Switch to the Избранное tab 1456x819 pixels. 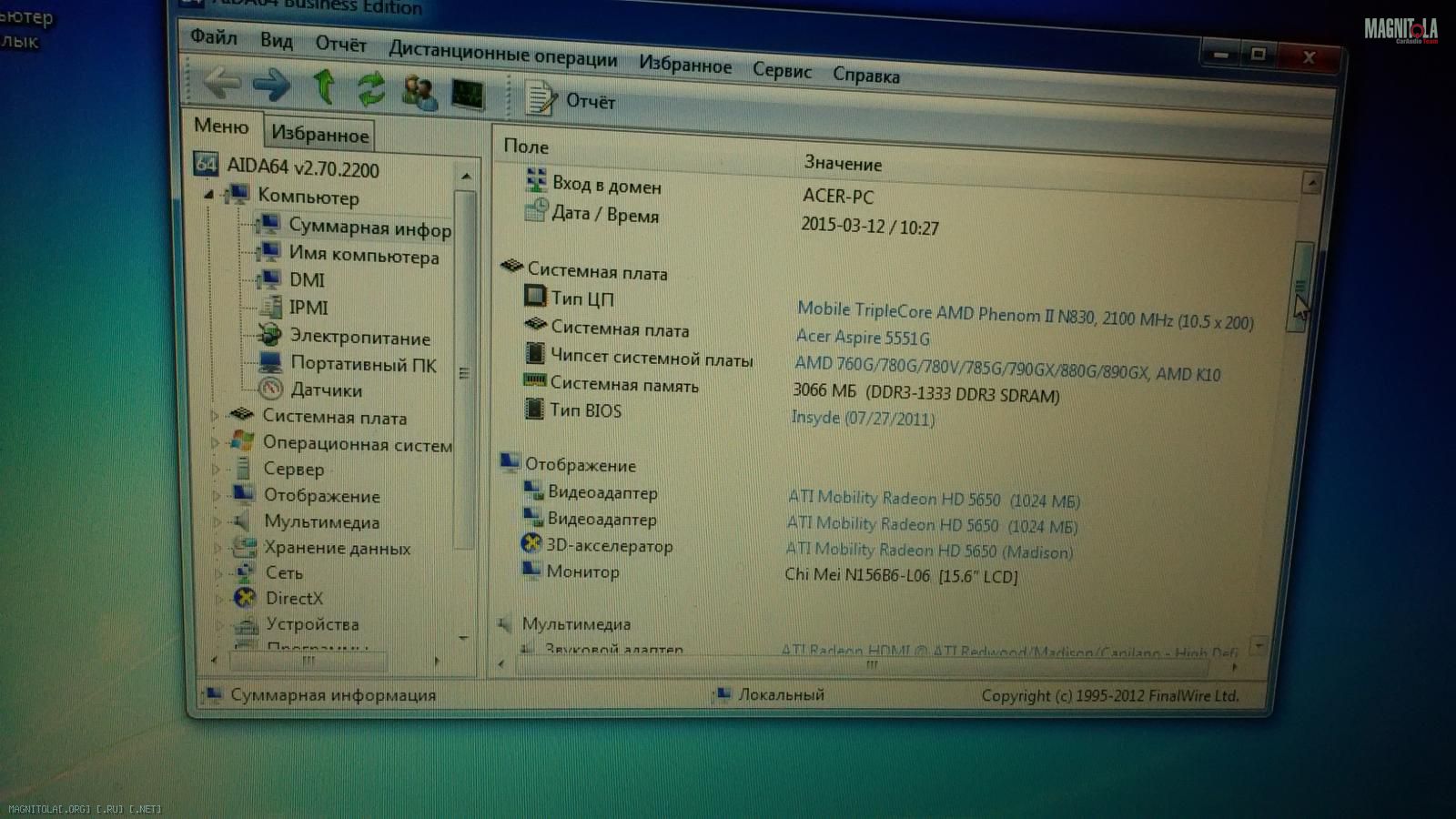(x=319, y=135)
